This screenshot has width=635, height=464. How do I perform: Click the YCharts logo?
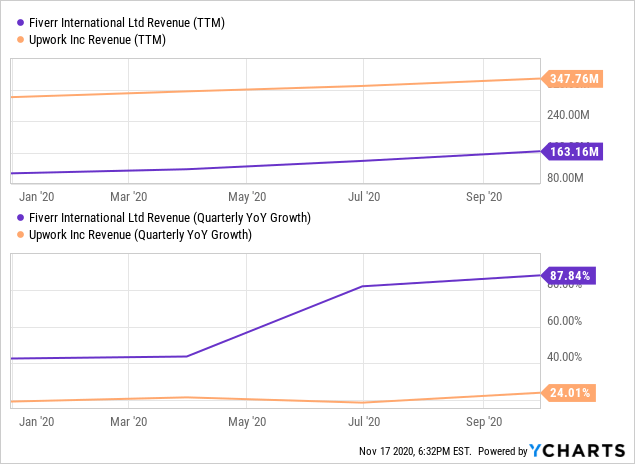tap(577, 451)
